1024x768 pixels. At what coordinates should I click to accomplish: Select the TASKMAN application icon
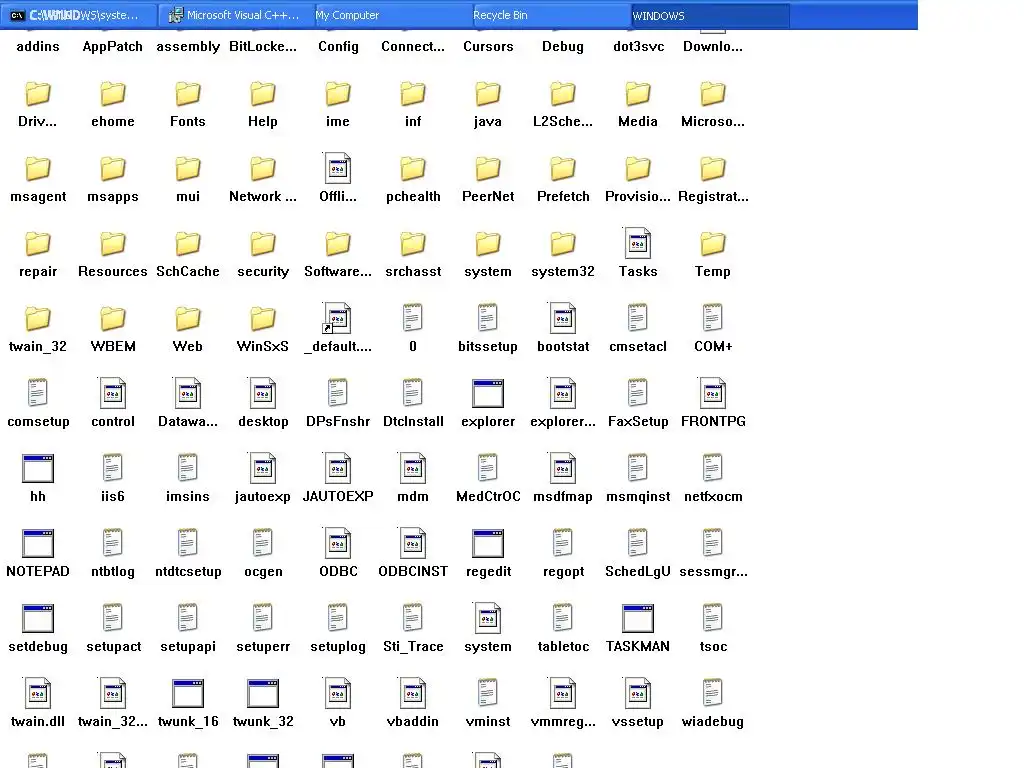point(638,619)
